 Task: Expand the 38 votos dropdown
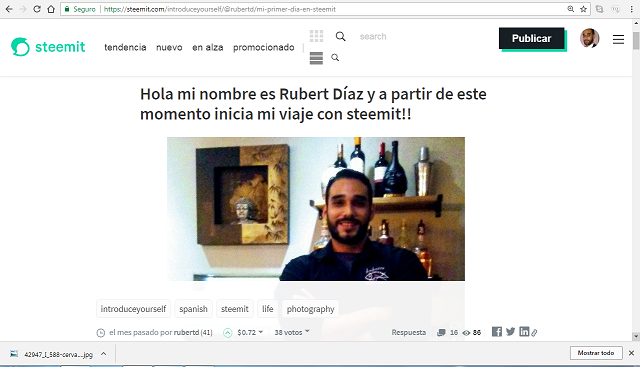[292, 332]
